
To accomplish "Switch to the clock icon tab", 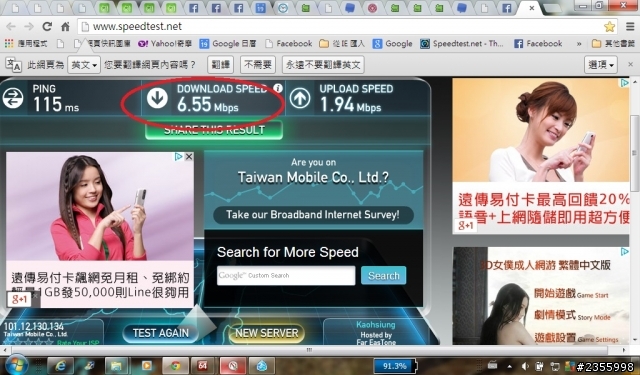I will pos(283,8).
